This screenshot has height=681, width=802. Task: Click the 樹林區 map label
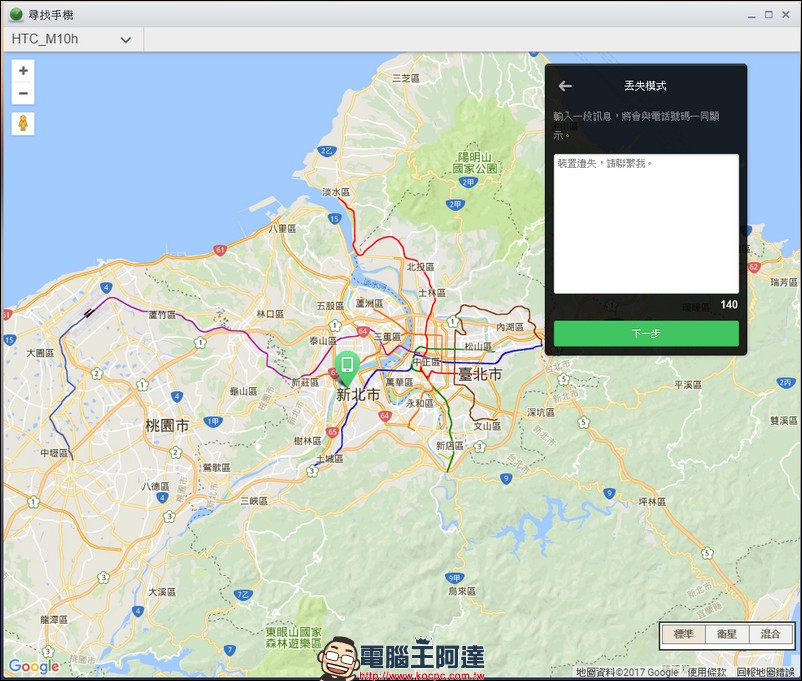pyautogui.click(x=308, y=441)
